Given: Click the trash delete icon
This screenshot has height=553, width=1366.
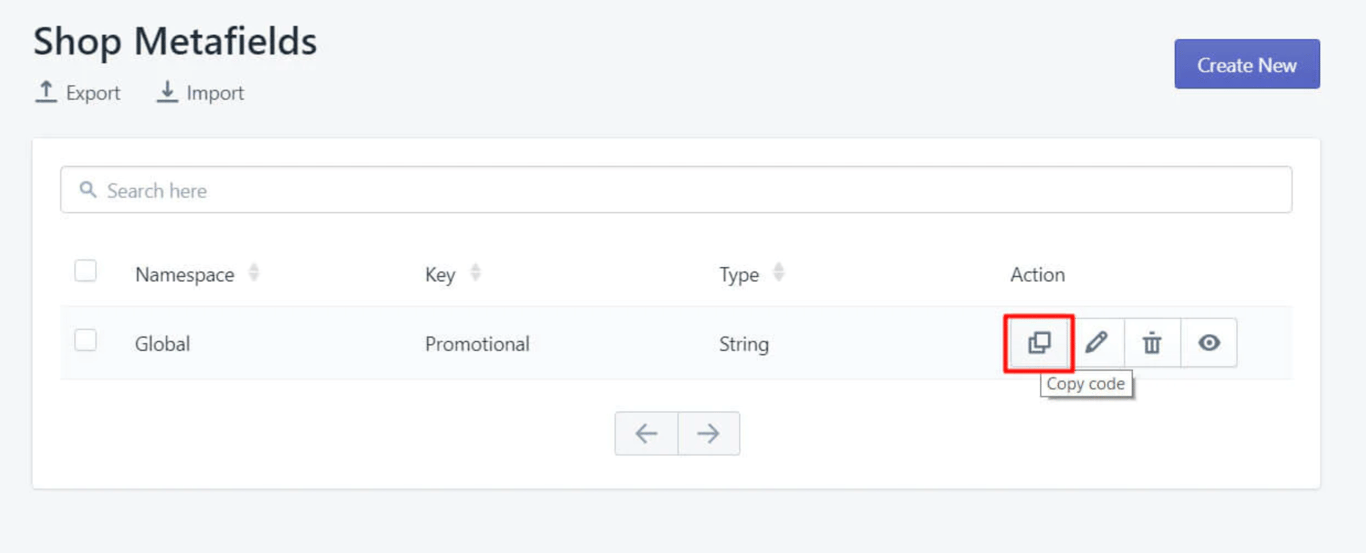Looking at the screenshot, I should (x=1152, y=343).
